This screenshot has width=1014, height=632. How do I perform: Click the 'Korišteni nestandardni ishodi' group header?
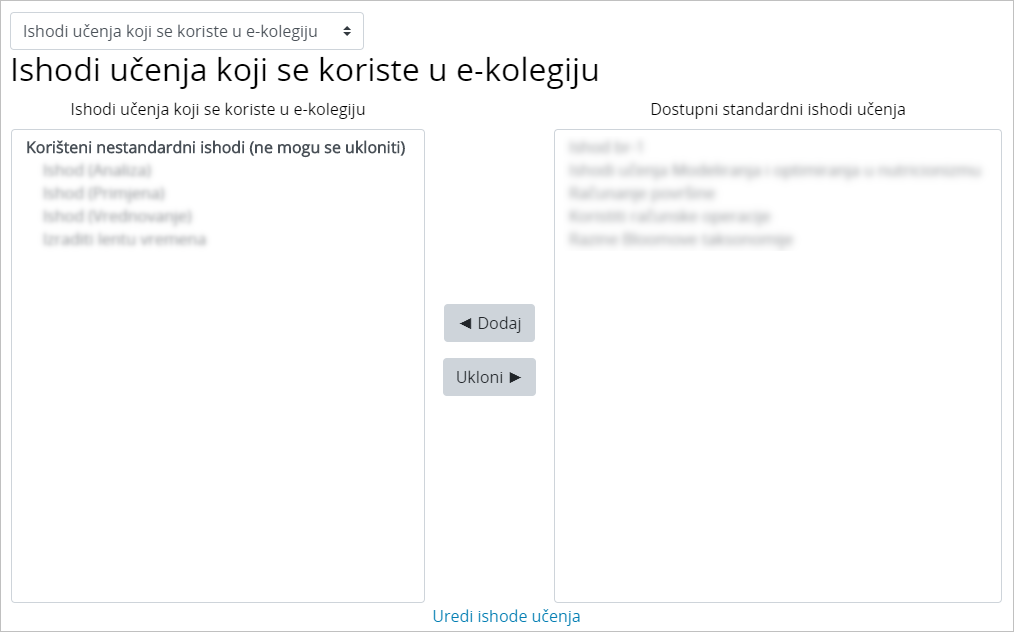(215, 147)
